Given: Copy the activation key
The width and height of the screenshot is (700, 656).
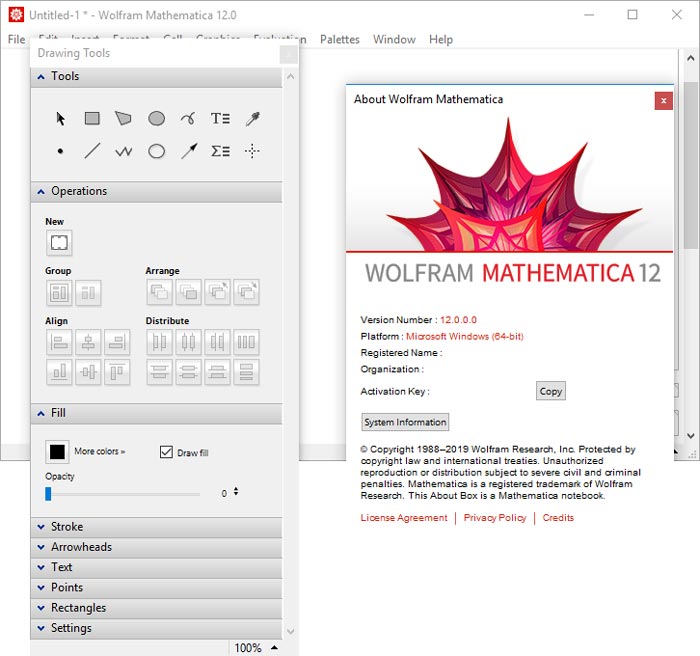Looking at the screenshot, I should pos(550,391).
